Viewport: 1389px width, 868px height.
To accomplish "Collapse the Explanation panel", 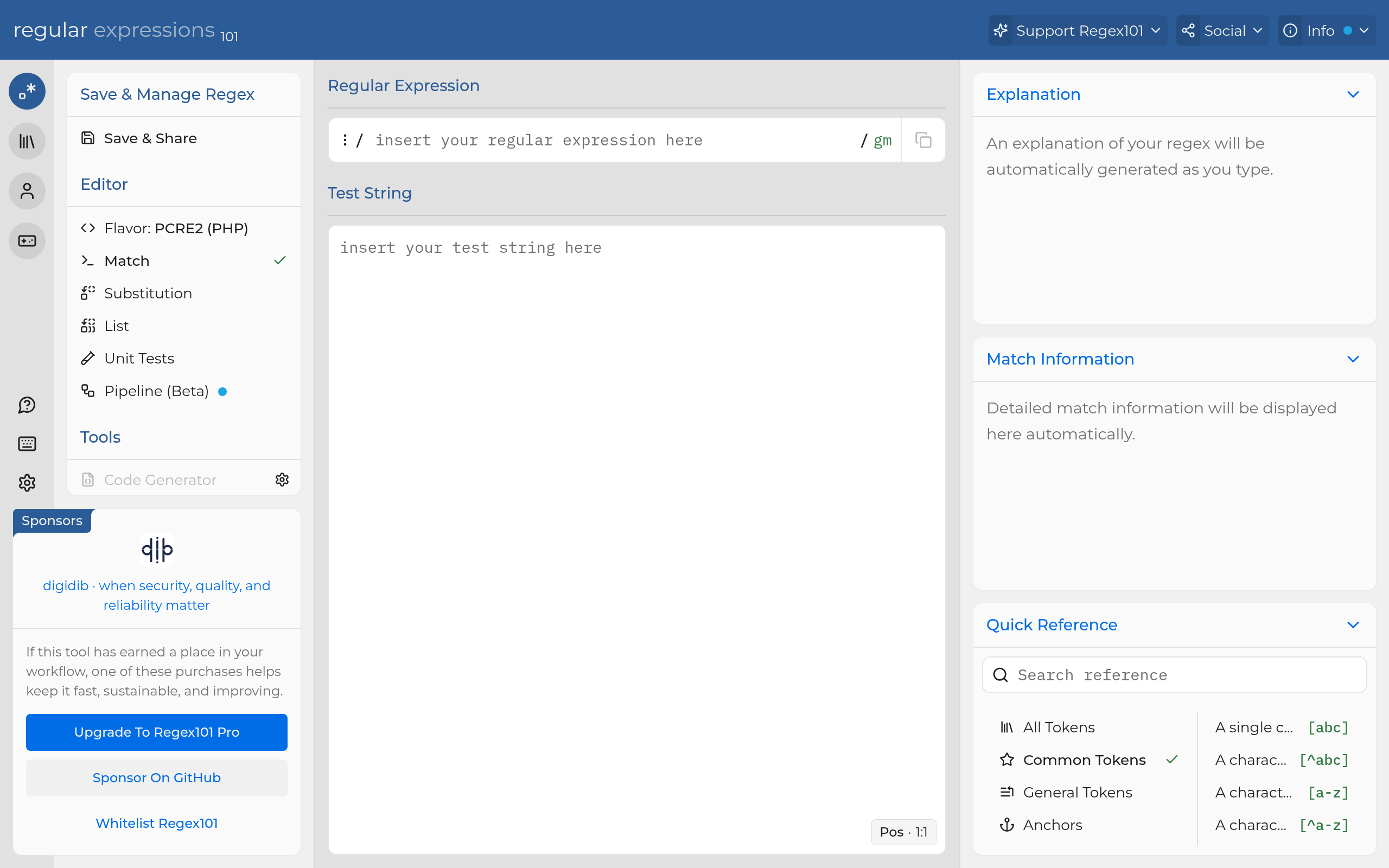I will coord(1353,94).
